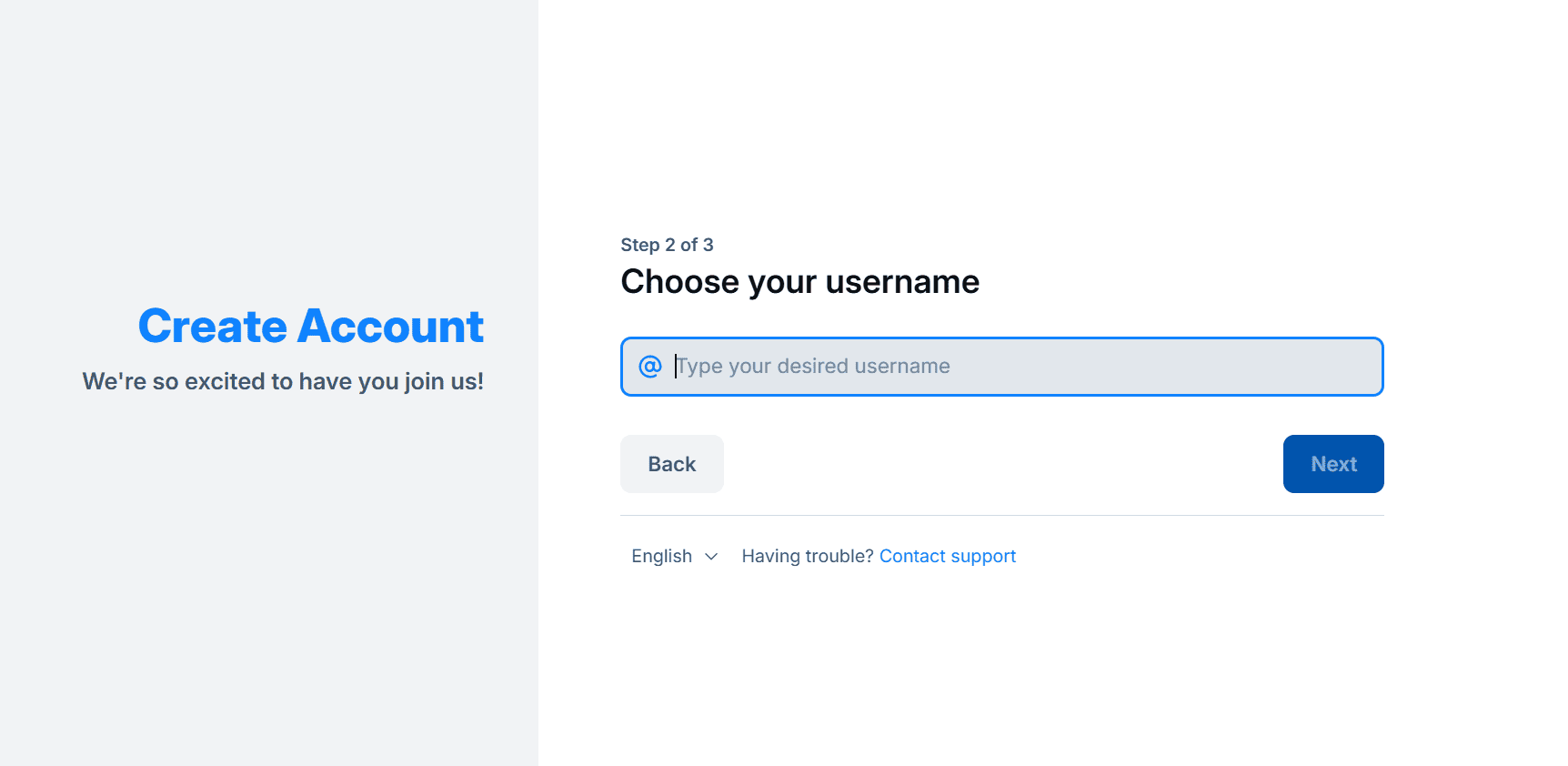Click the divider line below the buttons
Viewport: 1568px width, 766px height.
pyautogui.click(x=1001, y=515)
